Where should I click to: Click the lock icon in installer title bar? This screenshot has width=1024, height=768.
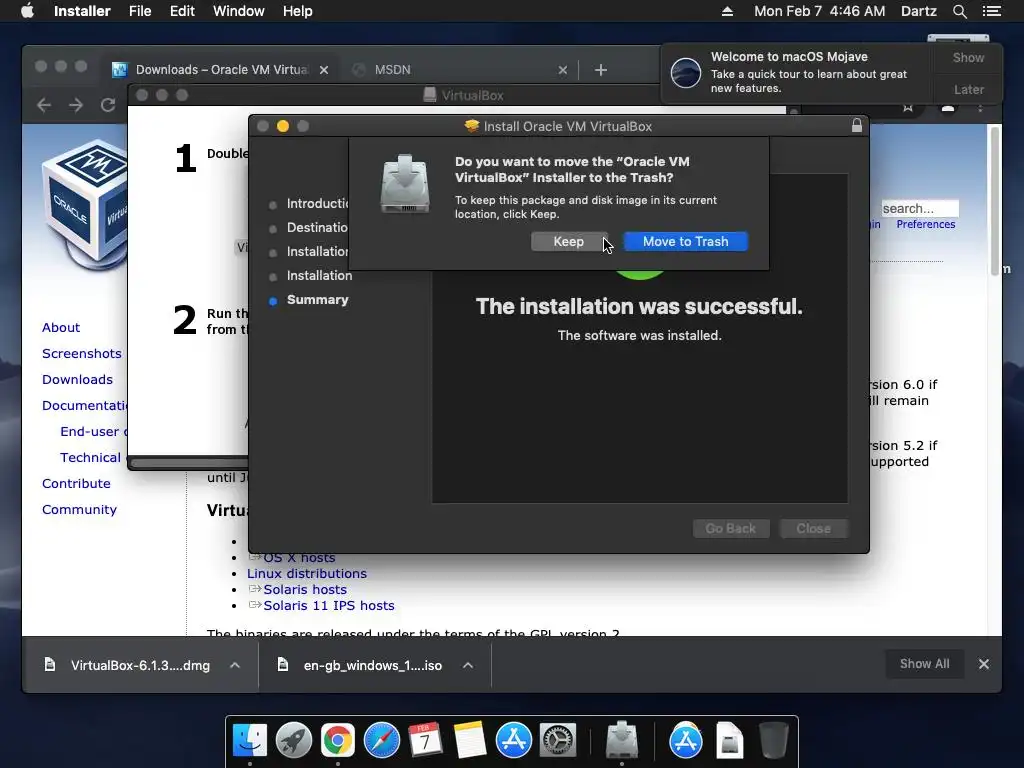coord(857,126)
